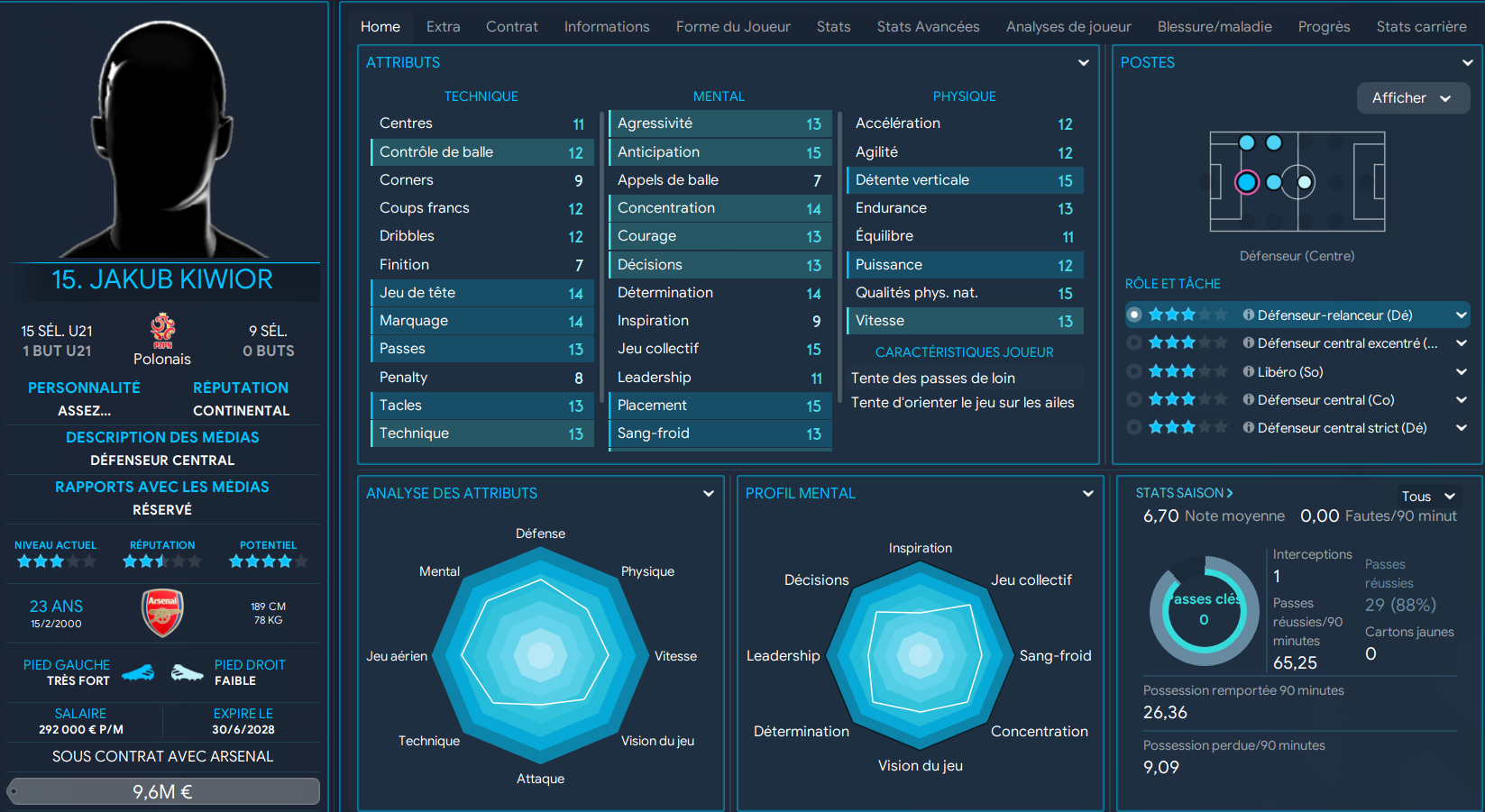
Task: Pick the Défenseur central (Co) radio button
Action: click(1134, 399)
